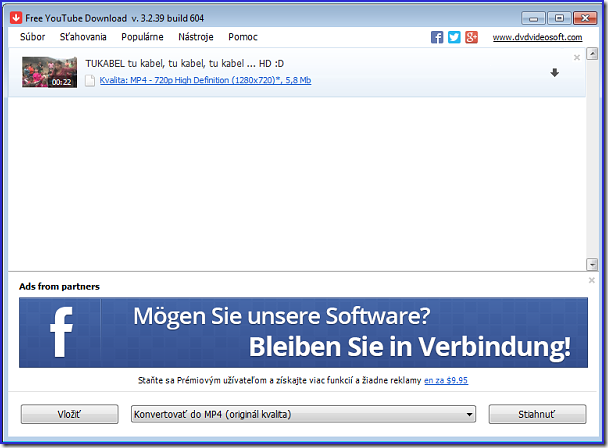Open the Twitter icon in menu bar

(x=454, y=37)
